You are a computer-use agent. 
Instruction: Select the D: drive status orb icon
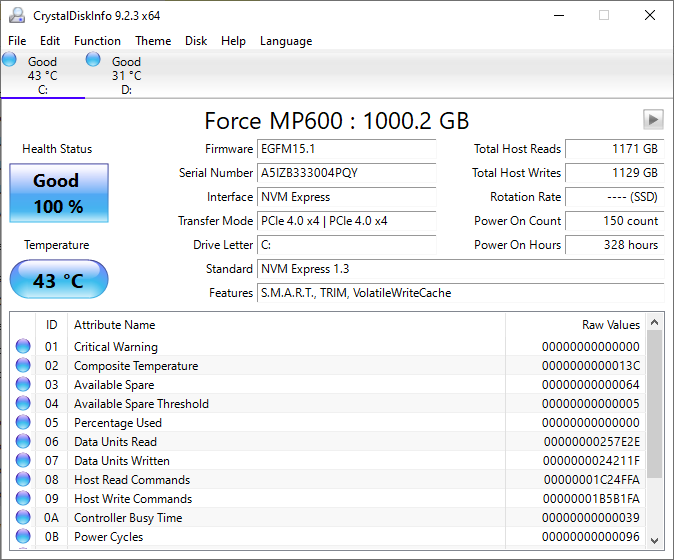coord(93,59)
